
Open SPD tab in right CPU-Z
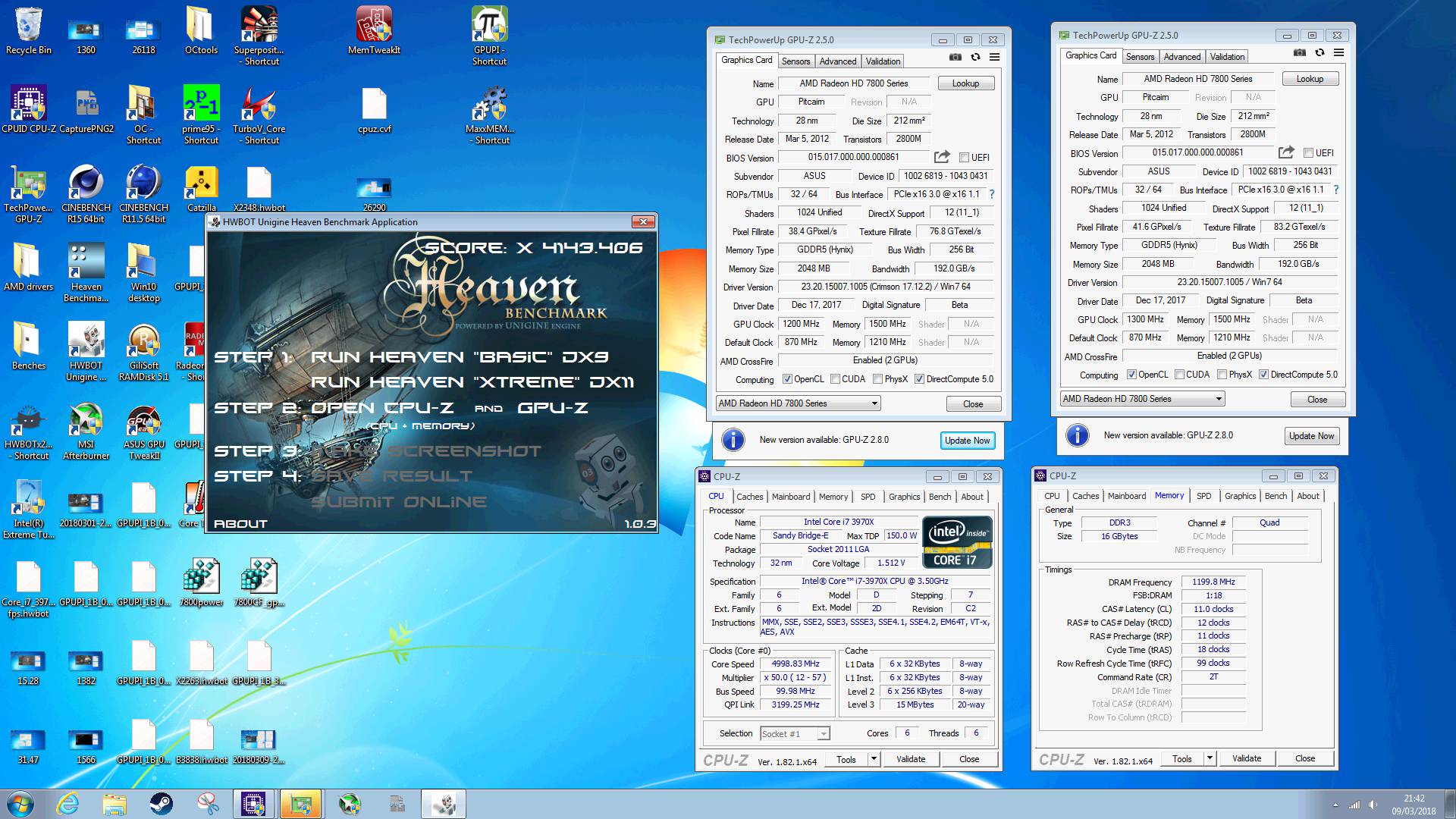click(1203, 496)
